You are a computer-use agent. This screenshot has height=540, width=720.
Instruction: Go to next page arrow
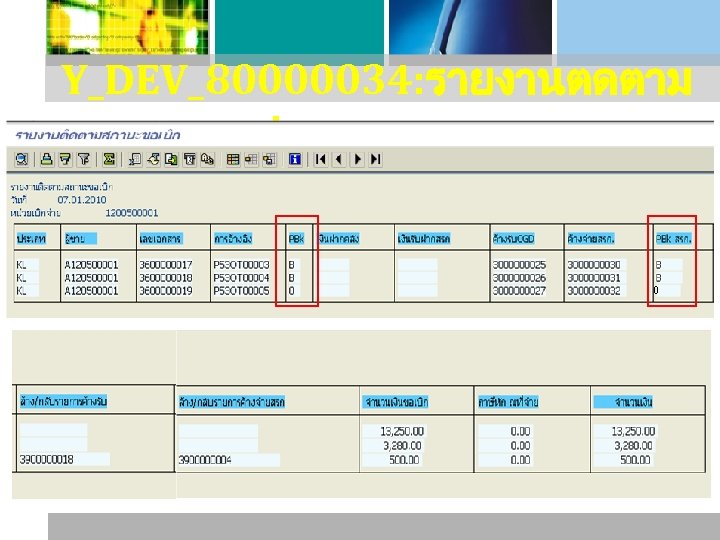[357, 159]
